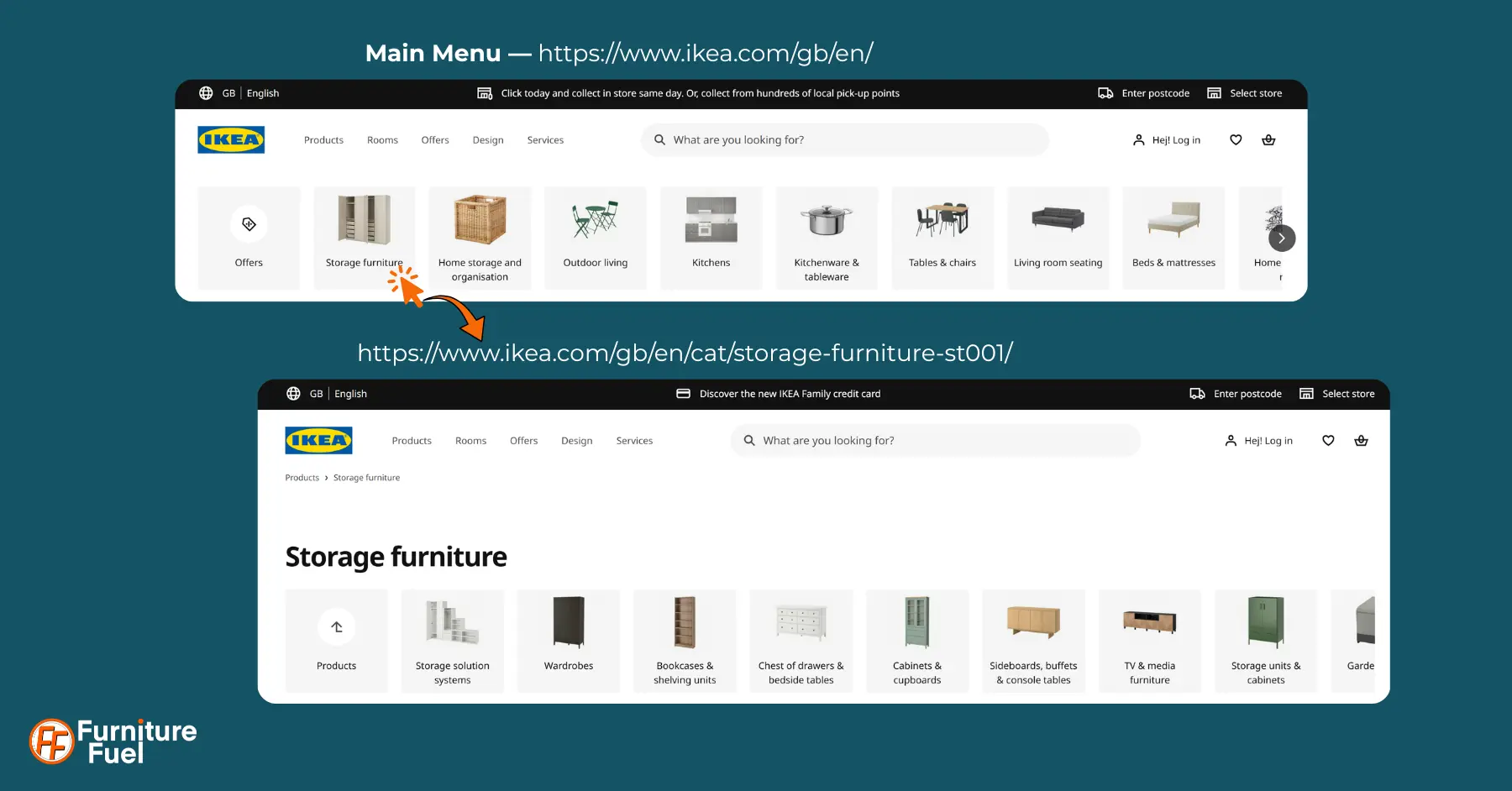Open the Sideboards, buffets & console tables tile
Viewport: 1512px width, 791px height.
point(1033,641)
